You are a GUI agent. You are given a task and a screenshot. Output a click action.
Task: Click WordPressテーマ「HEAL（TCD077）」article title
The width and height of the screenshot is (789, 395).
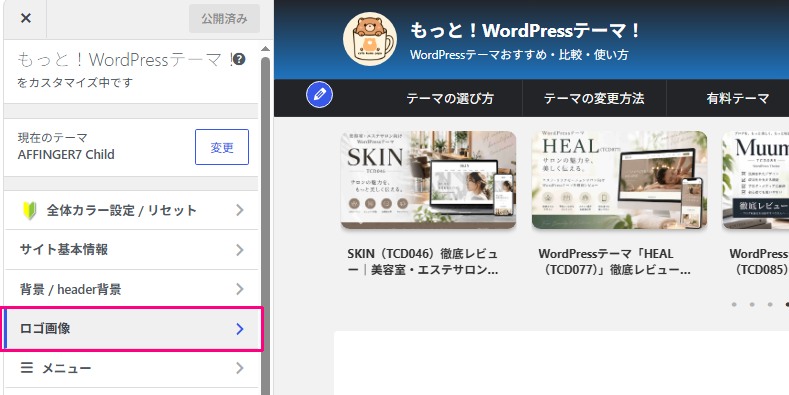[614, 262]
